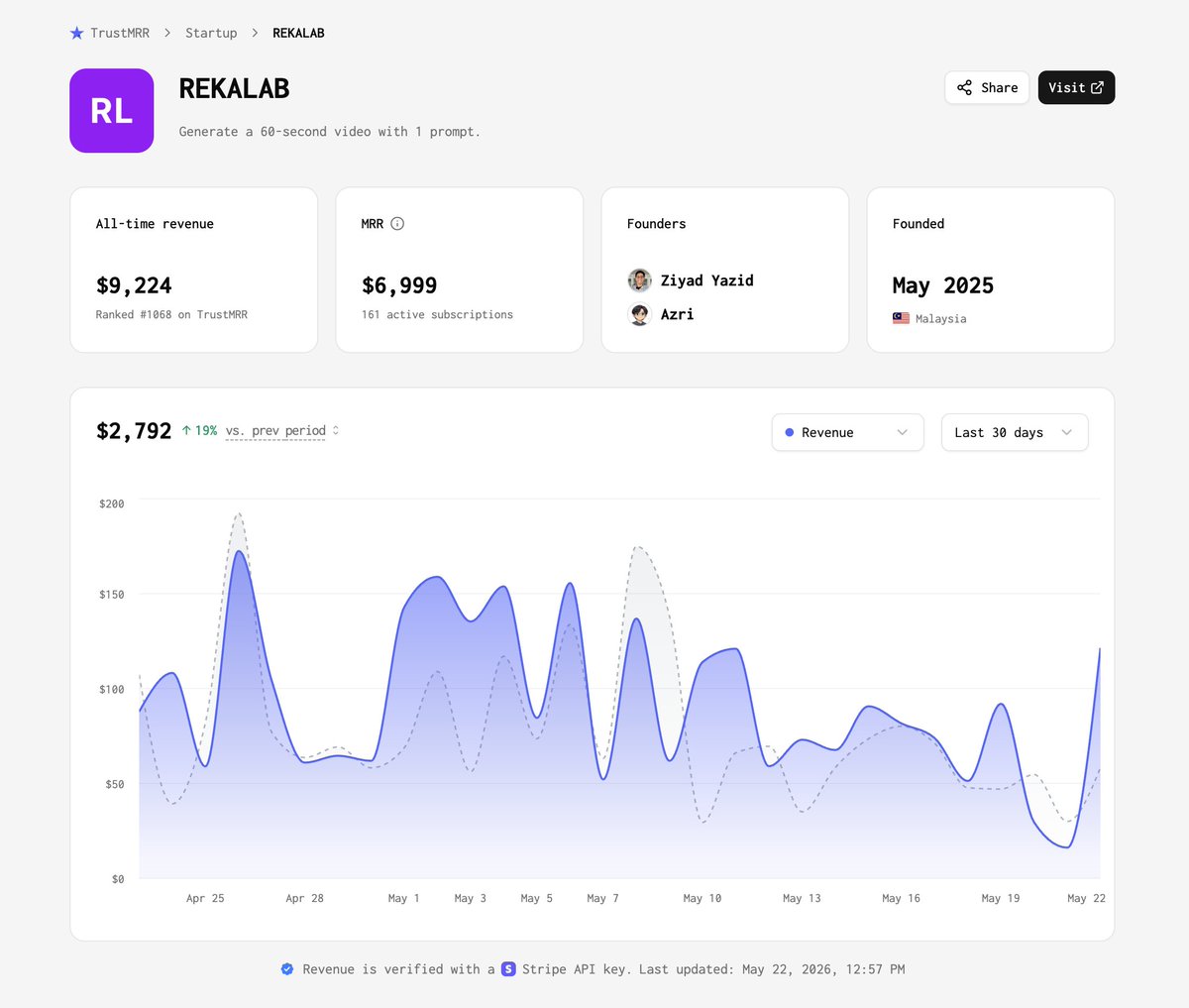Click the MRR card label

pyautogui.click(x=373, y=224)
